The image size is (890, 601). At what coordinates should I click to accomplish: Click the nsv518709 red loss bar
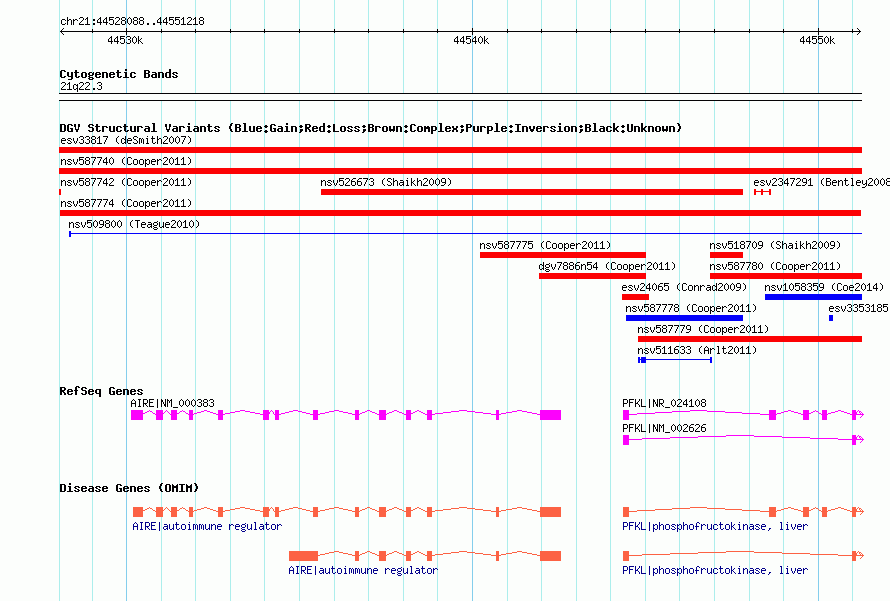726,255
